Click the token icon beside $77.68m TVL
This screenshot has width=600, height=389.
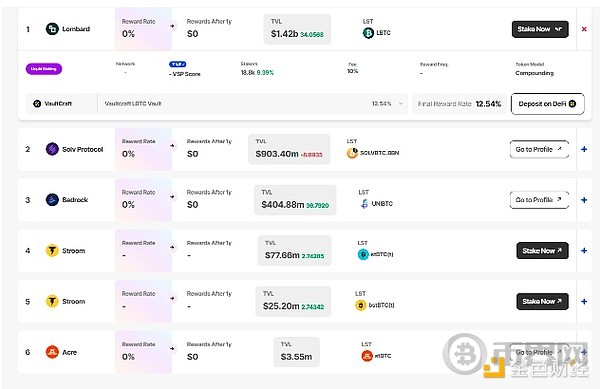point(363,254)
